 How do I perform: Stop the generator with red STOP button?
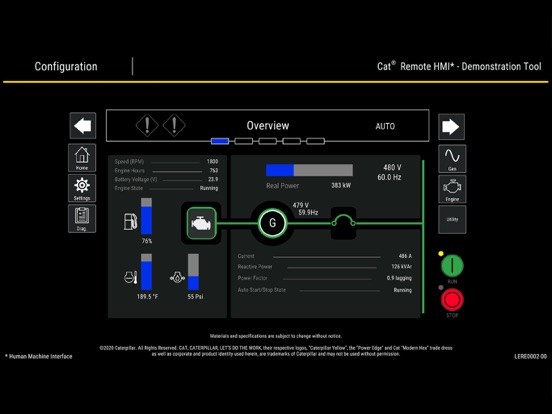452,300
